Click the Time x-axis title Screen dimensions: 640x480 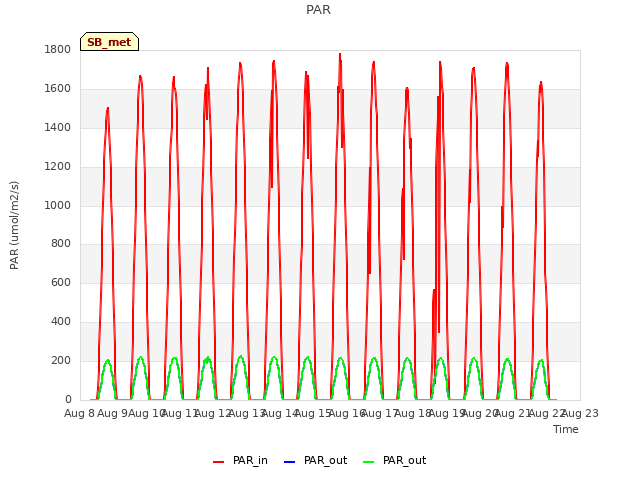pos(566,429)
